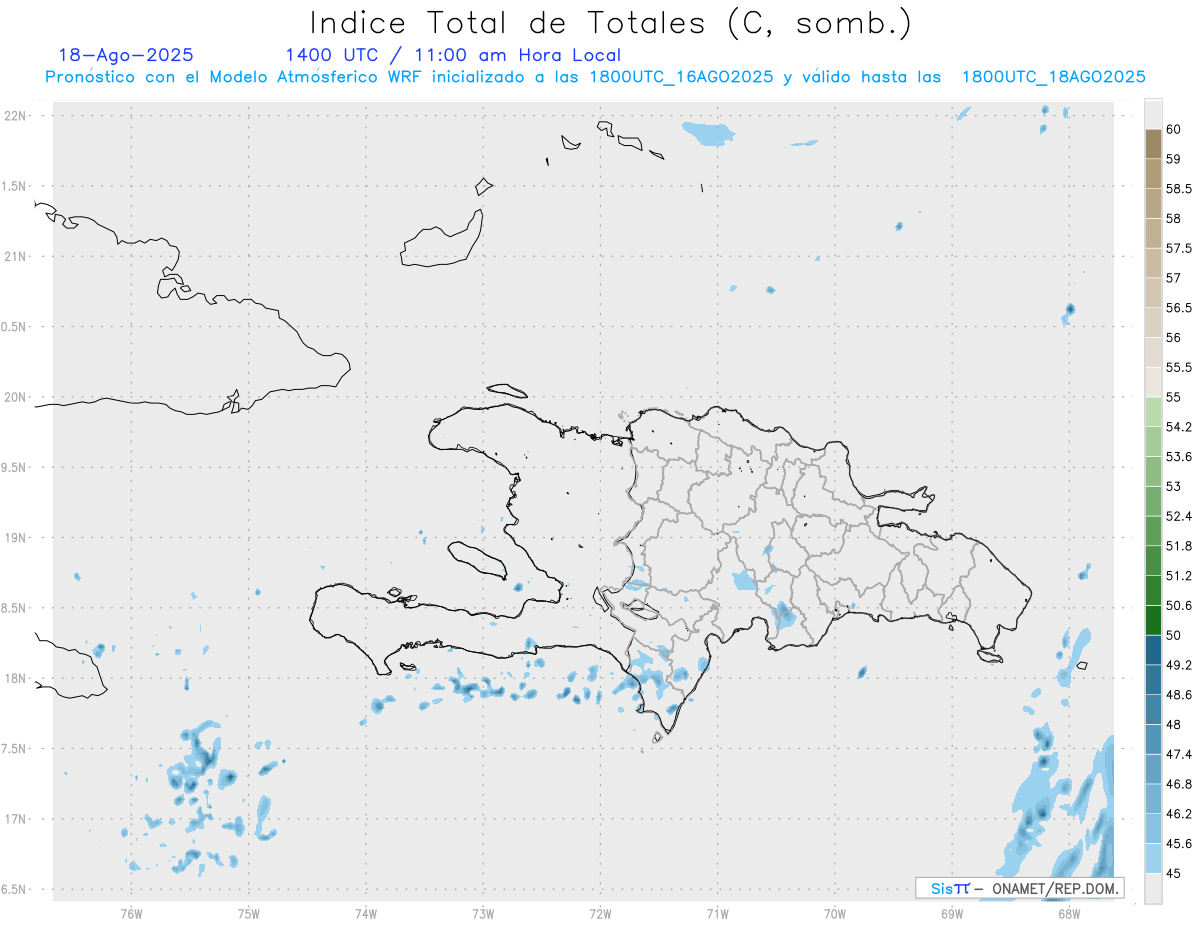Click the '50.6' value on the color scale

(1179, 605)
